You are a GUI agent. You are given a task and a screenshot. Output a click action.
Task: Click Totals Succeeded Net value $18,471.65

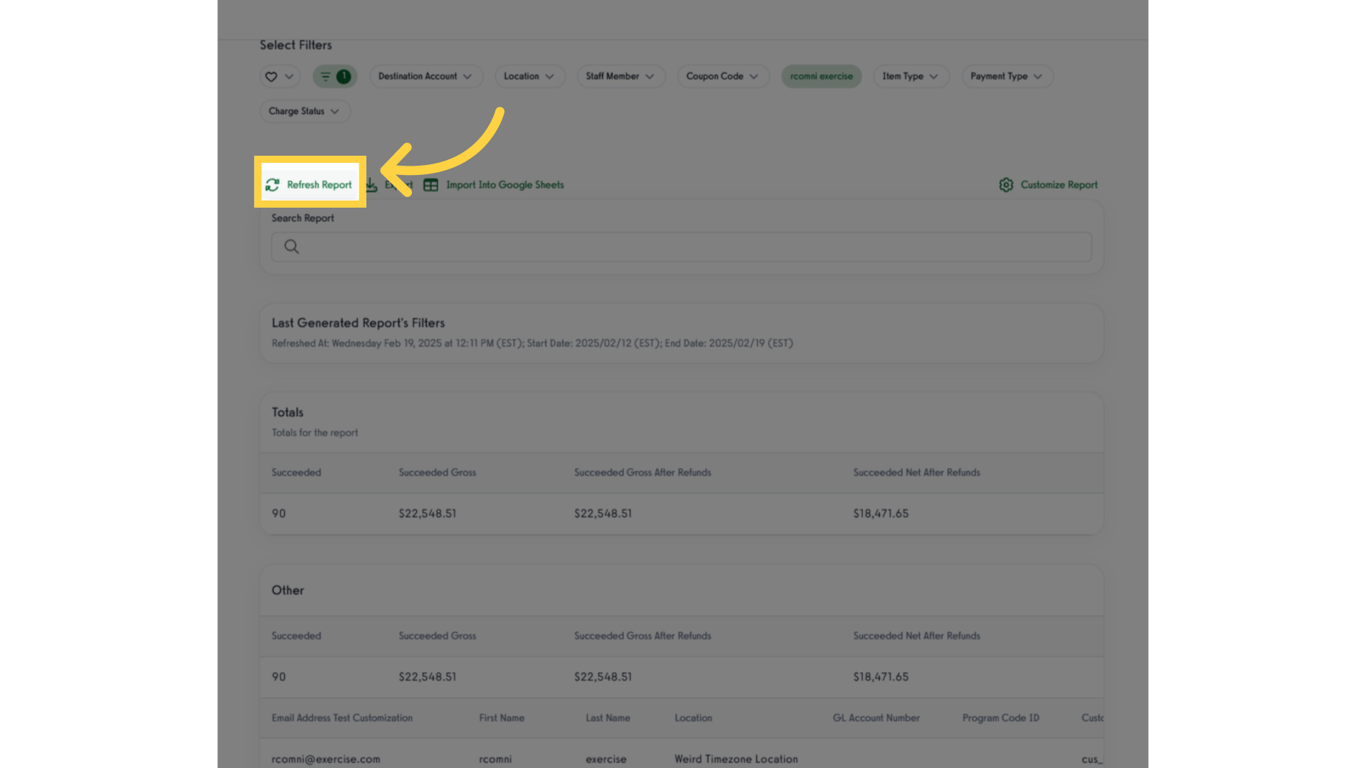coord(881,513)
